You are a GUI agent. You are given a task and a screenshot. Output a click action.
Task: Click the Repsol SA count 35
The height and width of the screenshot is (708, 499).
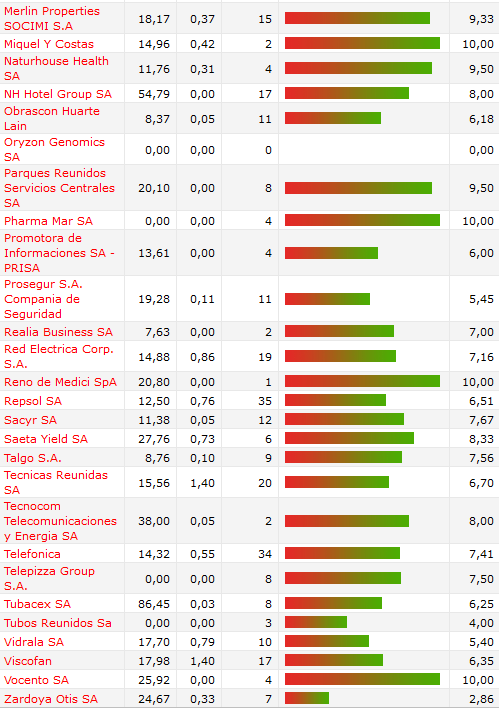pos(265,401)
